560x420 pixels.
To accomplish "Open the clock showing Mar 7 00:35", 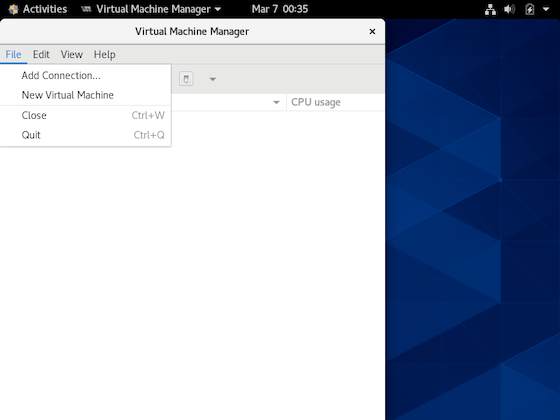I will click(x=280, y=9).
